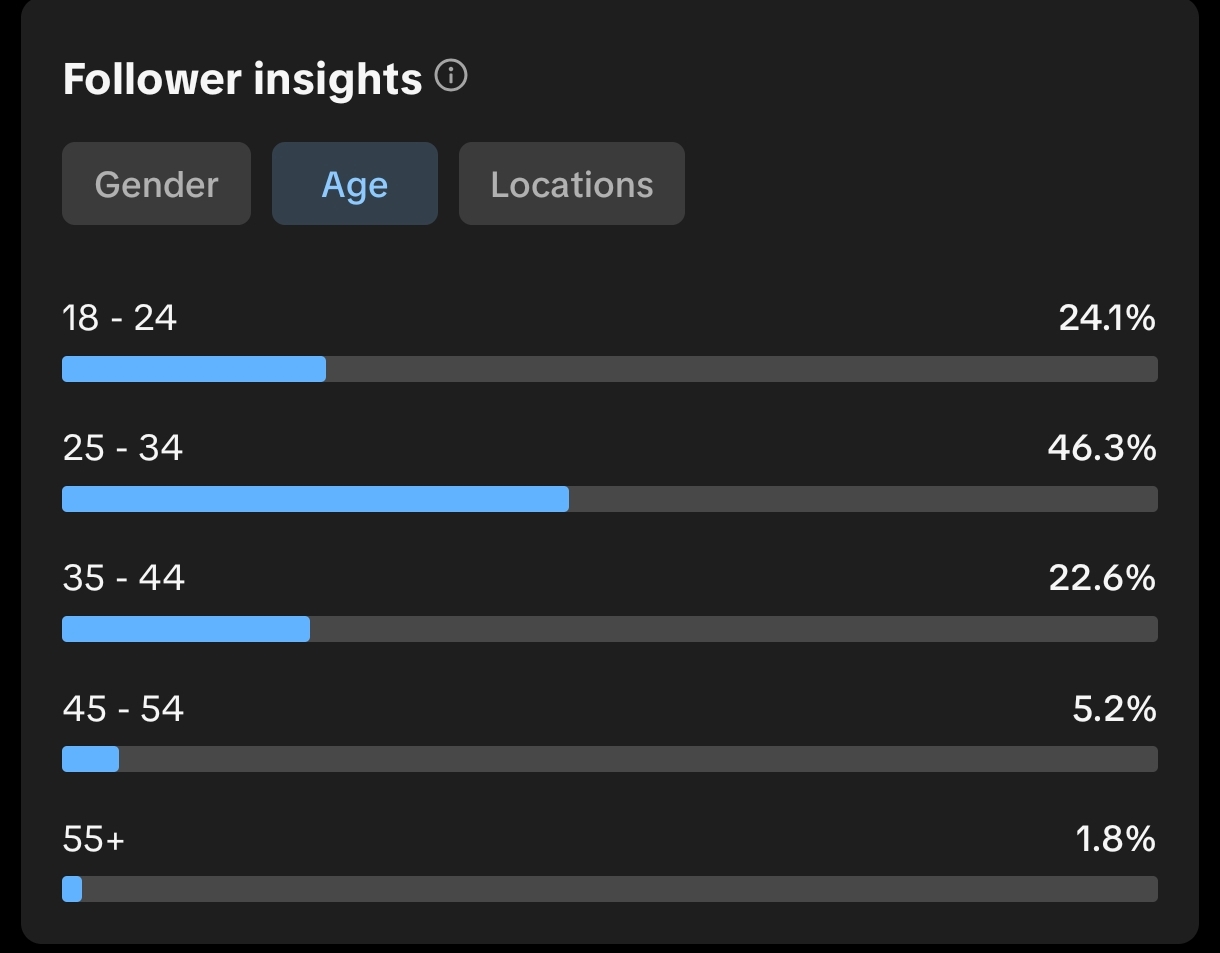This screenshot has width=1220, height=953.
Task: Click the 25 - 34 age label
Action: pos(122,448)
